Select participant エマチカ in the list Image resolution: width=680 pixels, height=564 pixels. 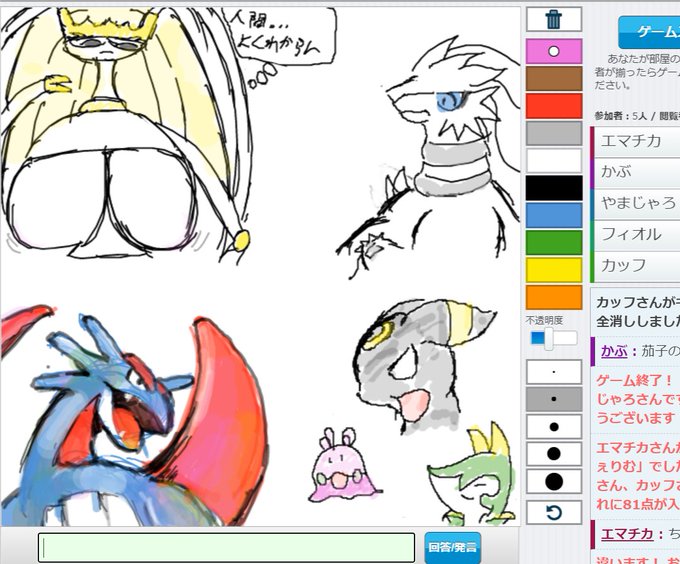(635, 141)
